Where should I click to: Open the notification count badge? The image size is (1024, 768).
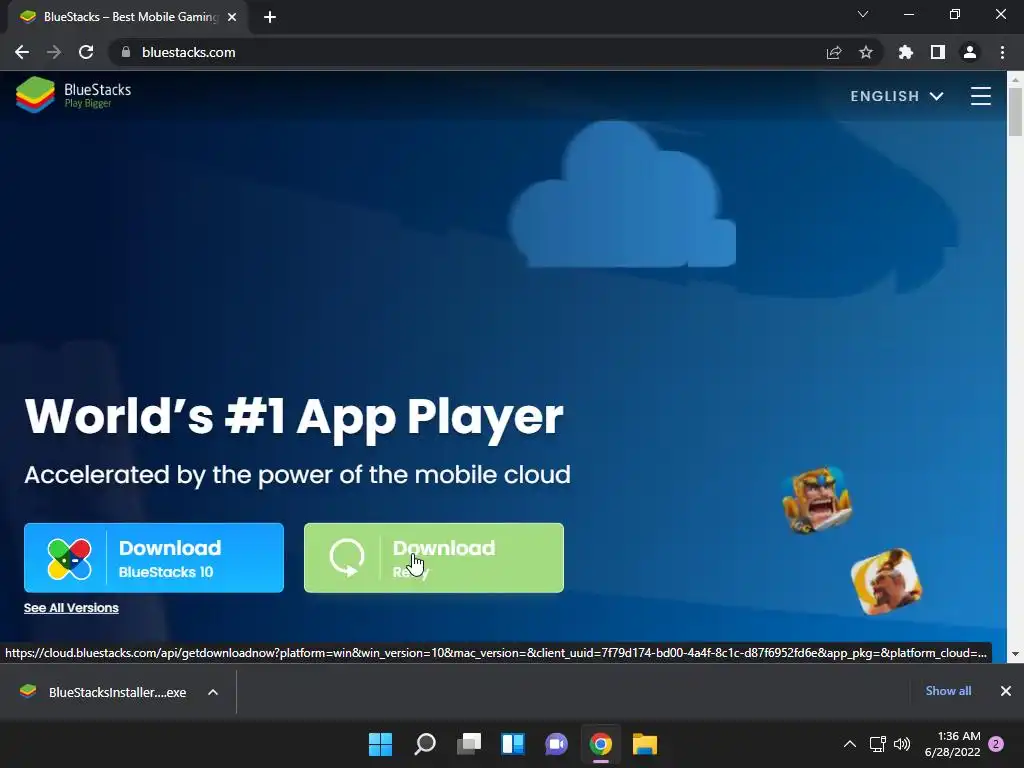coord(996,744)
